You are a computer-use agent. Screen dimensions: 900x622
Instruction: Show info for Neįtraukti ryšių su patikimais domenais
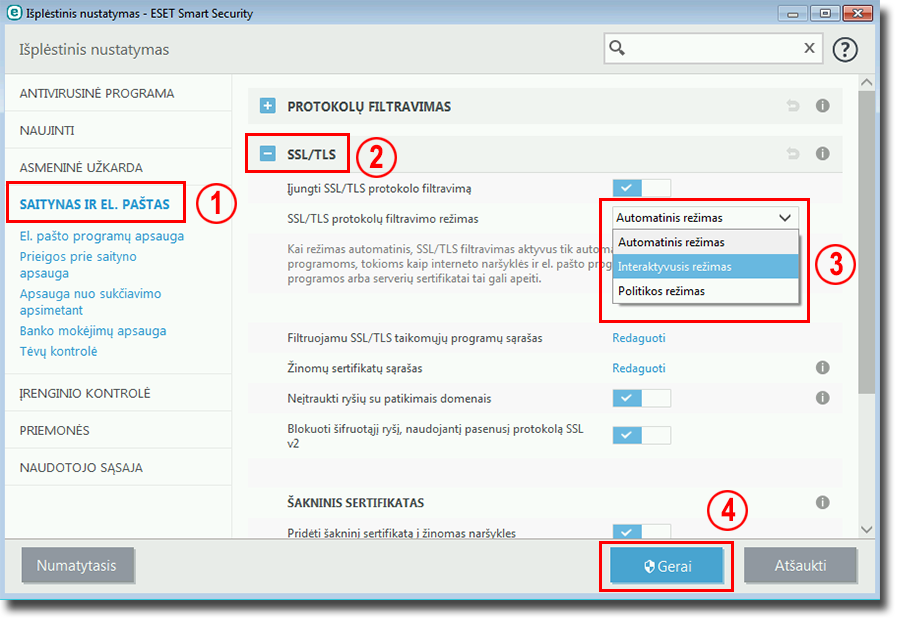(823, 398)
